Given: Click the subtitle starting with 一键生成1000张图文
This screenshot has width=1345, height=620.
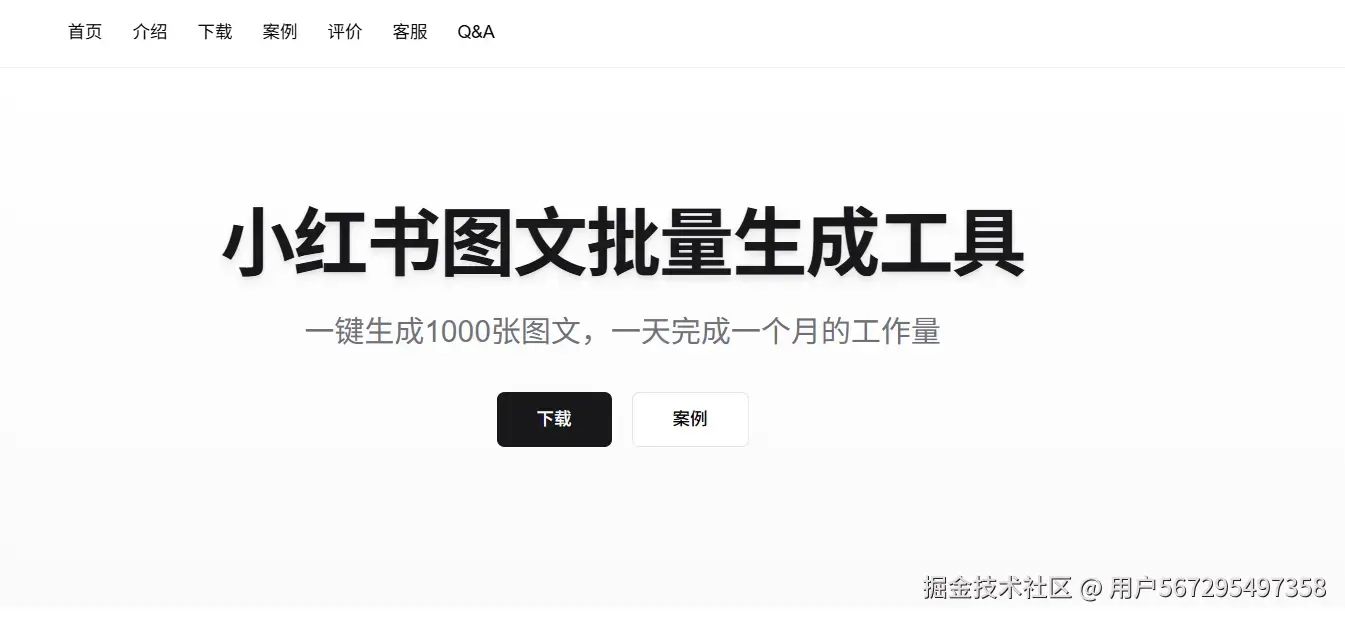Looking at the screenshot, I should (623, 331).
